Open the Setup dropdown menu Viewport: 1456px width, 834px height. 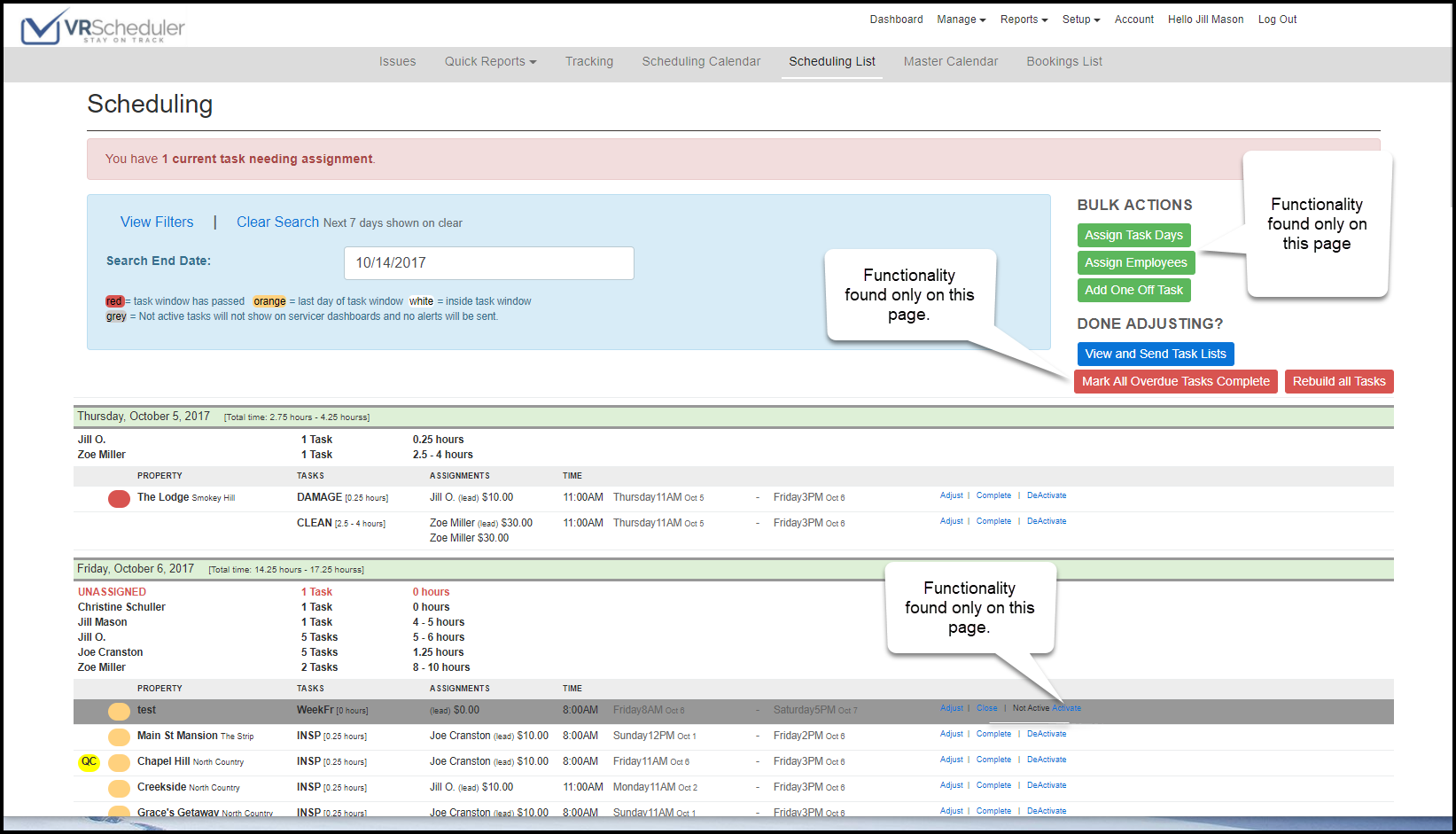tap(1081, 19)
